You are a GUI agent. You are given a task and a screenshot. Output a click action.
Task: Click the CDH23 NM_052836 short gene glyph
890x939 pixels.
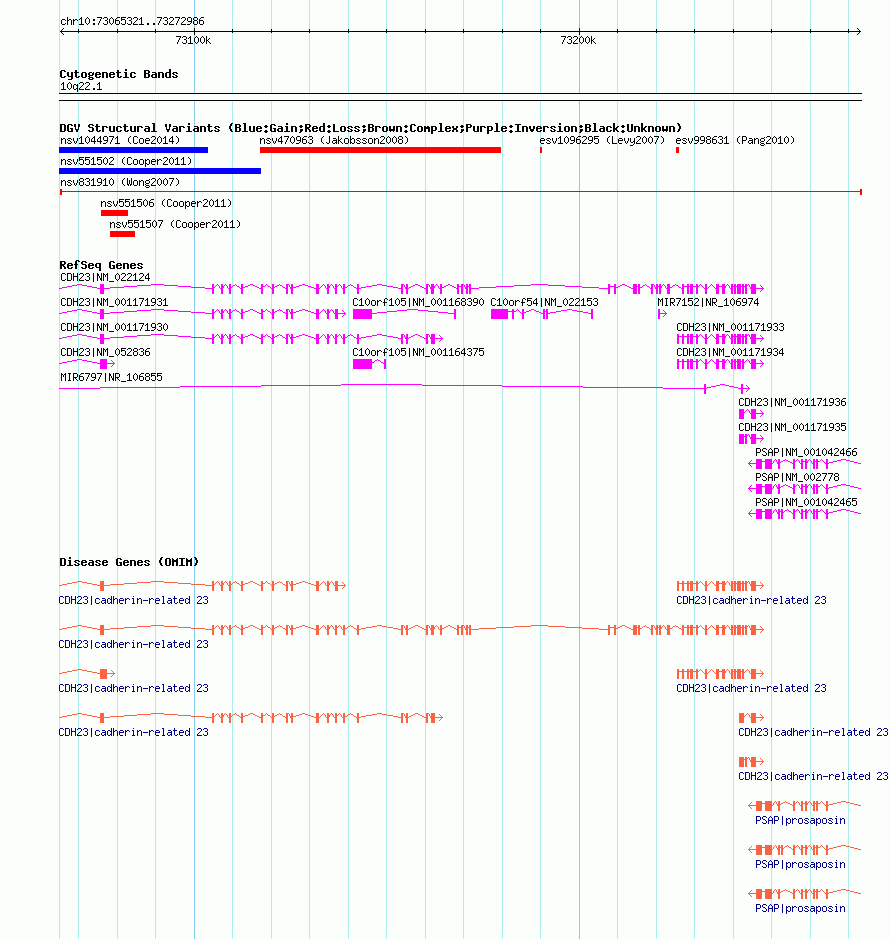click(87, 364)
